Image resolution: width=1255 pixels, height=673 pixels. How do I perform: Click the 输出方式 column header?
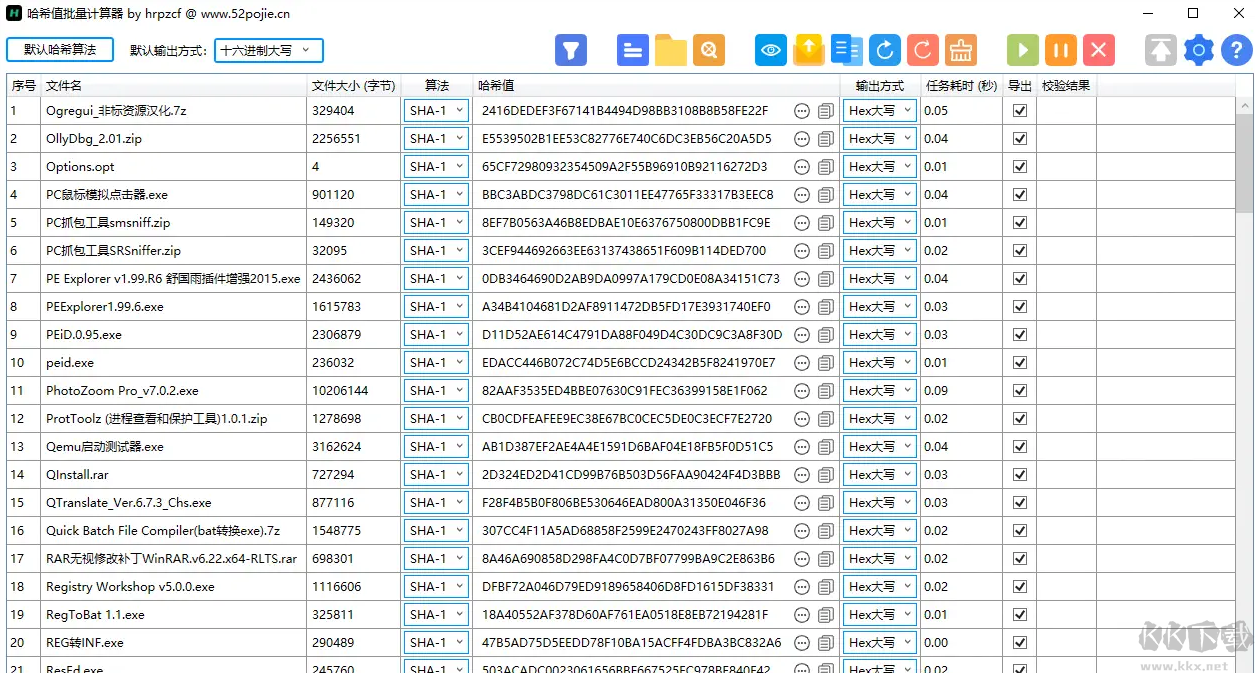[x=880, y=86]
